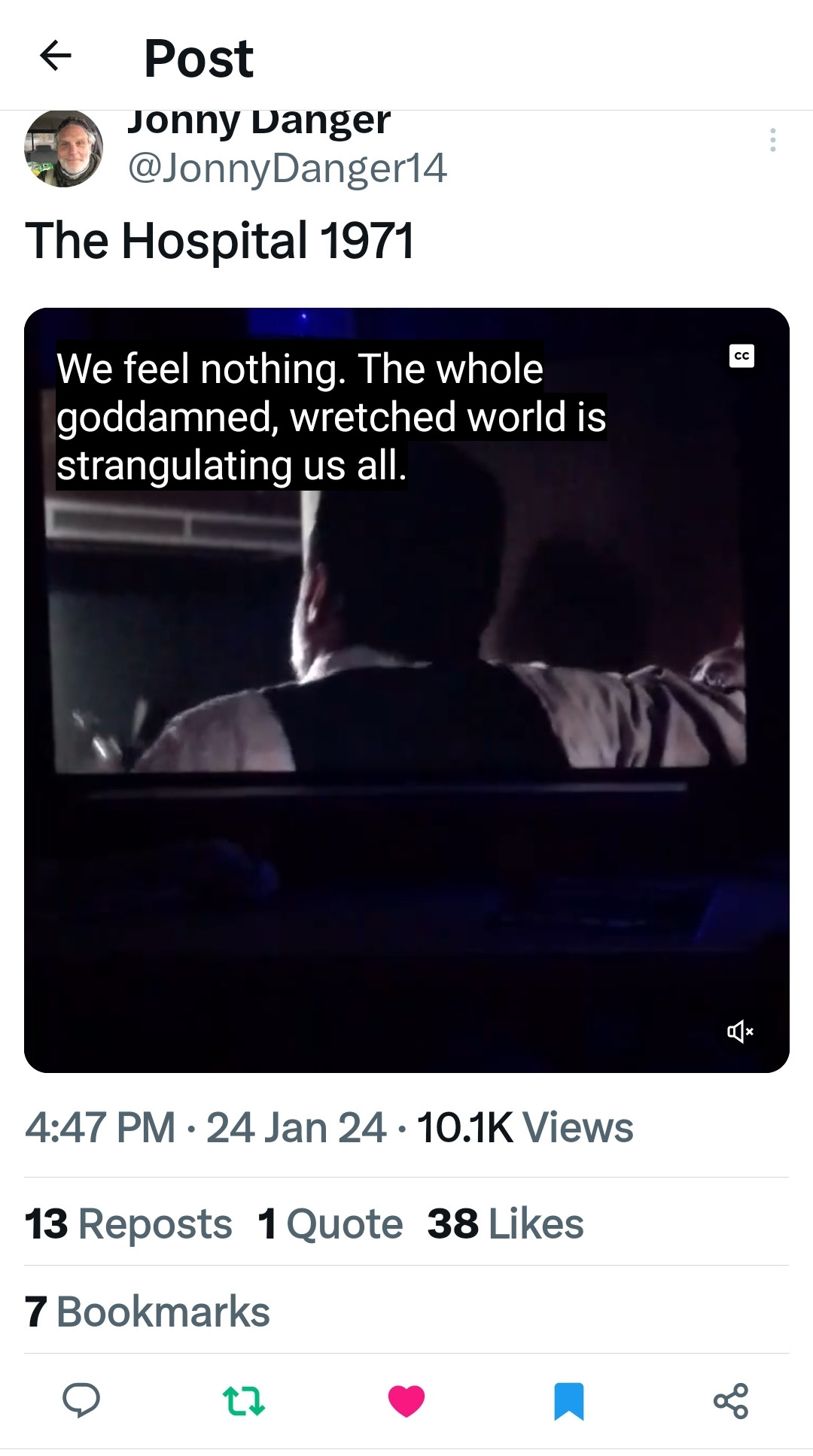813x1456 pixels.
Task: Open the @JonnyDanger14 handle
Action: (287, 168)
